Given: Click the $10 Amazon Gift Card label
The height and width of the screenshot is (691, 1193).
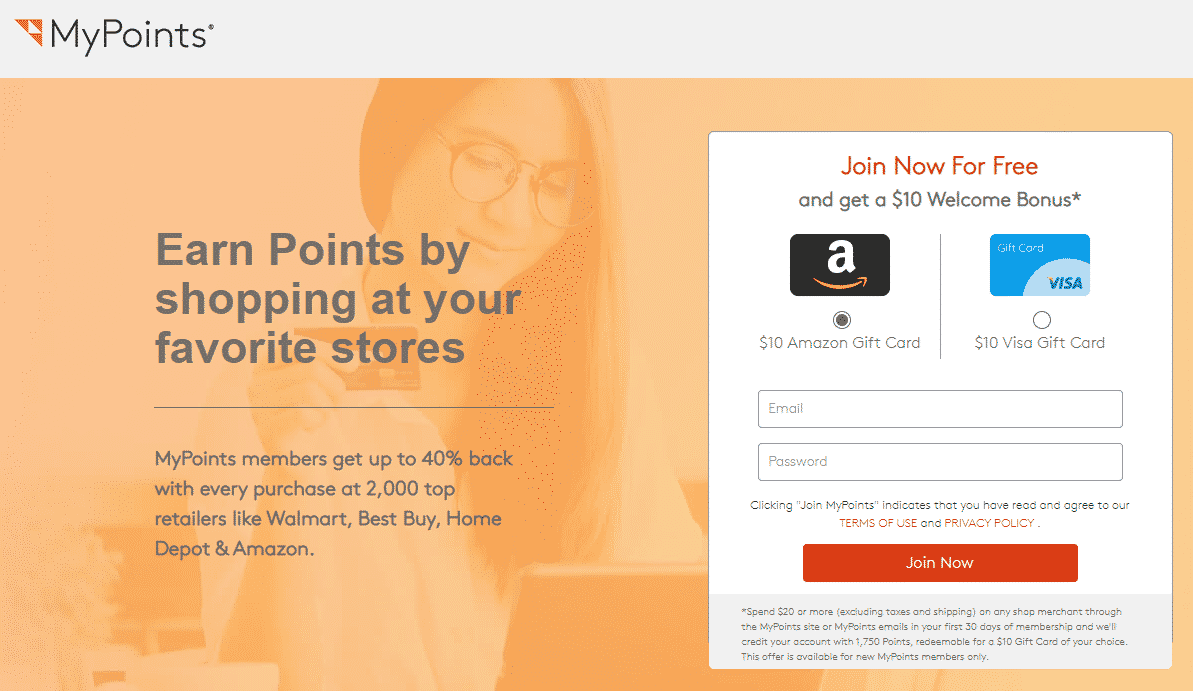Looking at the screenshot, I should point(840,343).
